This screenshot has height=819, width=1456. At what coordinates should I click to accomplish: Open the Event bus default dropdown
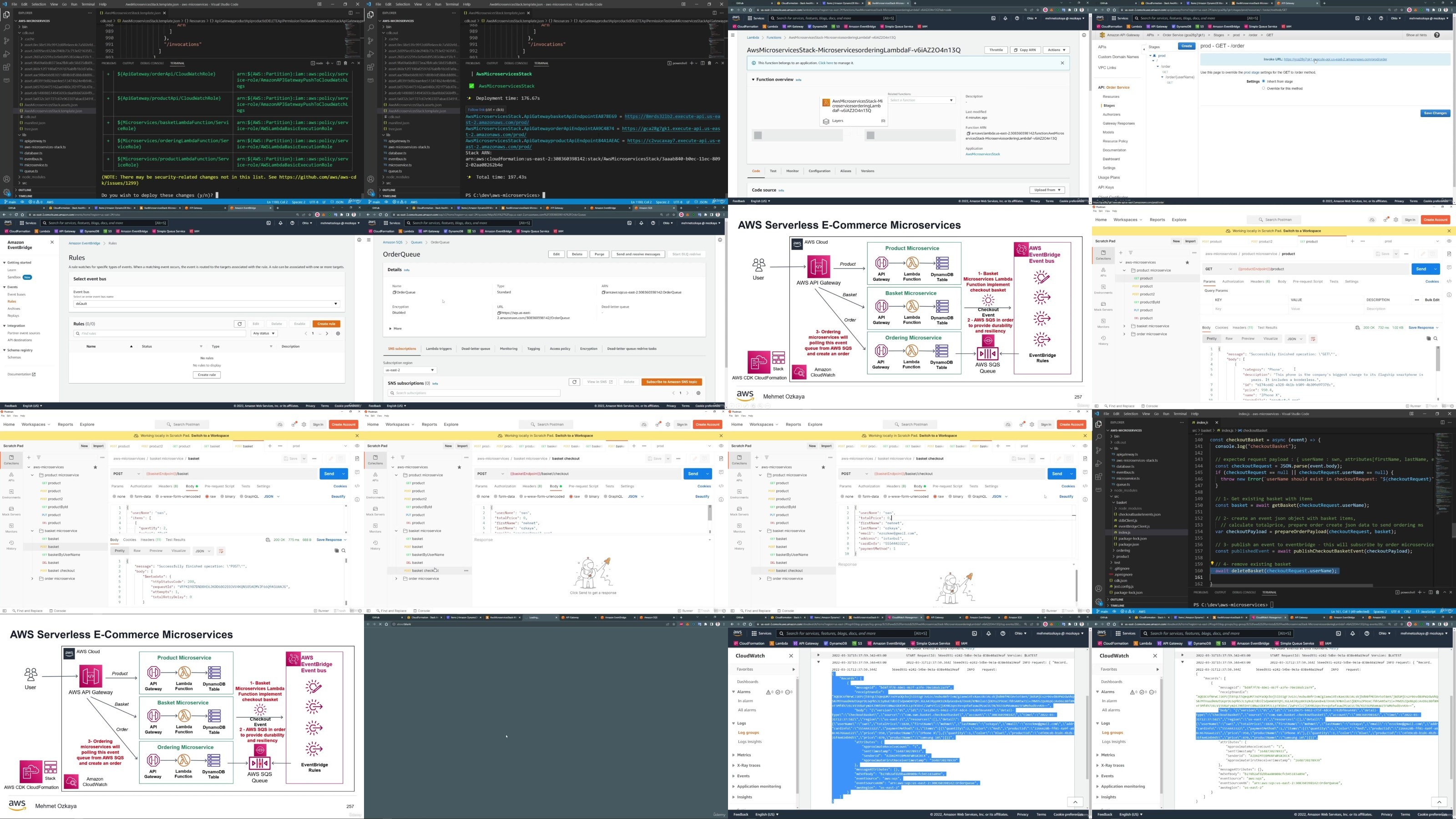[x=206, y=303]
